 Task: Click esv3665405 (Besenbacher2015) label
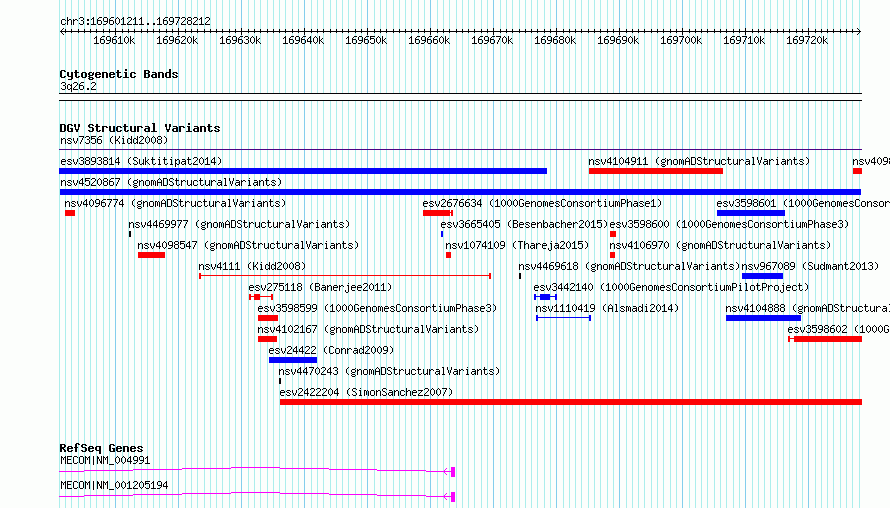pyautogui.click(x=524, y=224)
